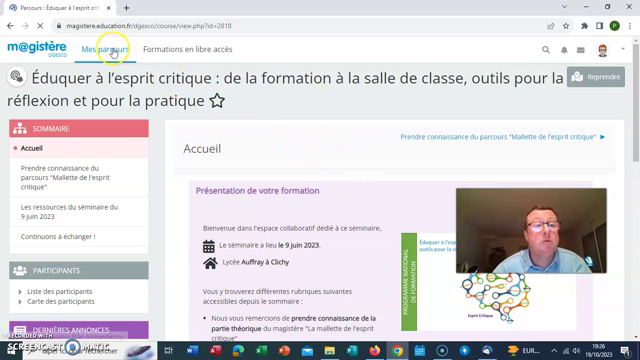Viewport: 640px width, 360px height.
Task: Open the Chrome three-dot menu
Action: click(630, 26)
